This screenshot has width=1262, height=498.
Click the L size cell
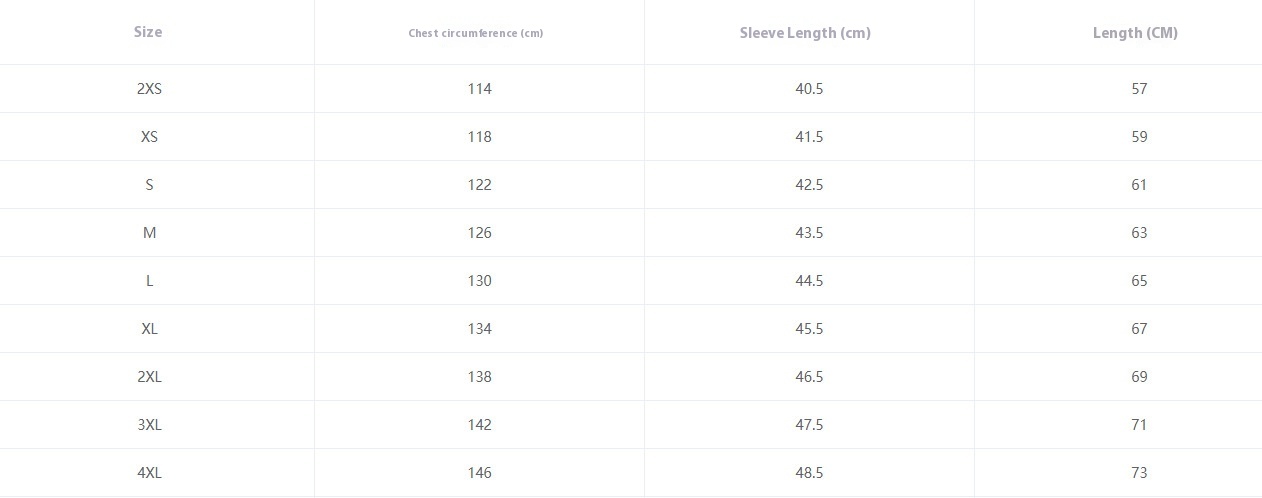tap(149, 281)
